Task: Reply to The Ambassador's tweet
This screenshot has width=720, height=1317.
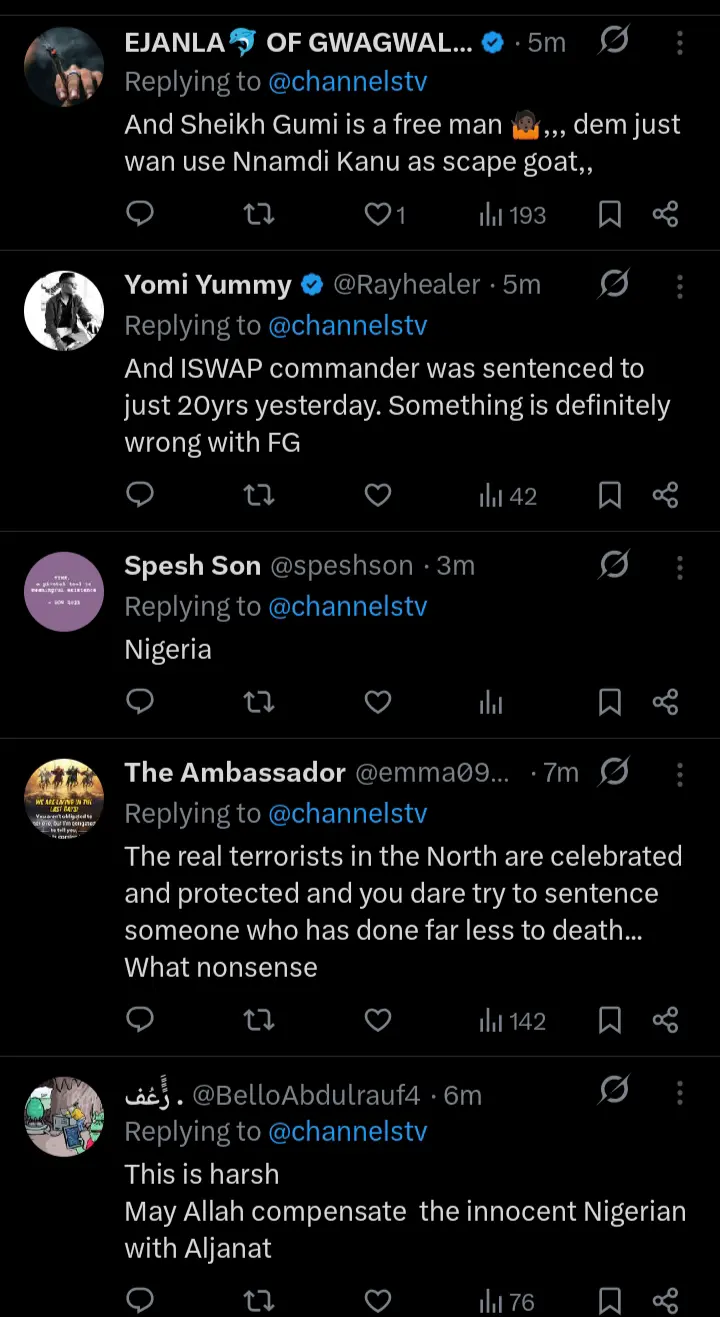Action: [141, 1020]
